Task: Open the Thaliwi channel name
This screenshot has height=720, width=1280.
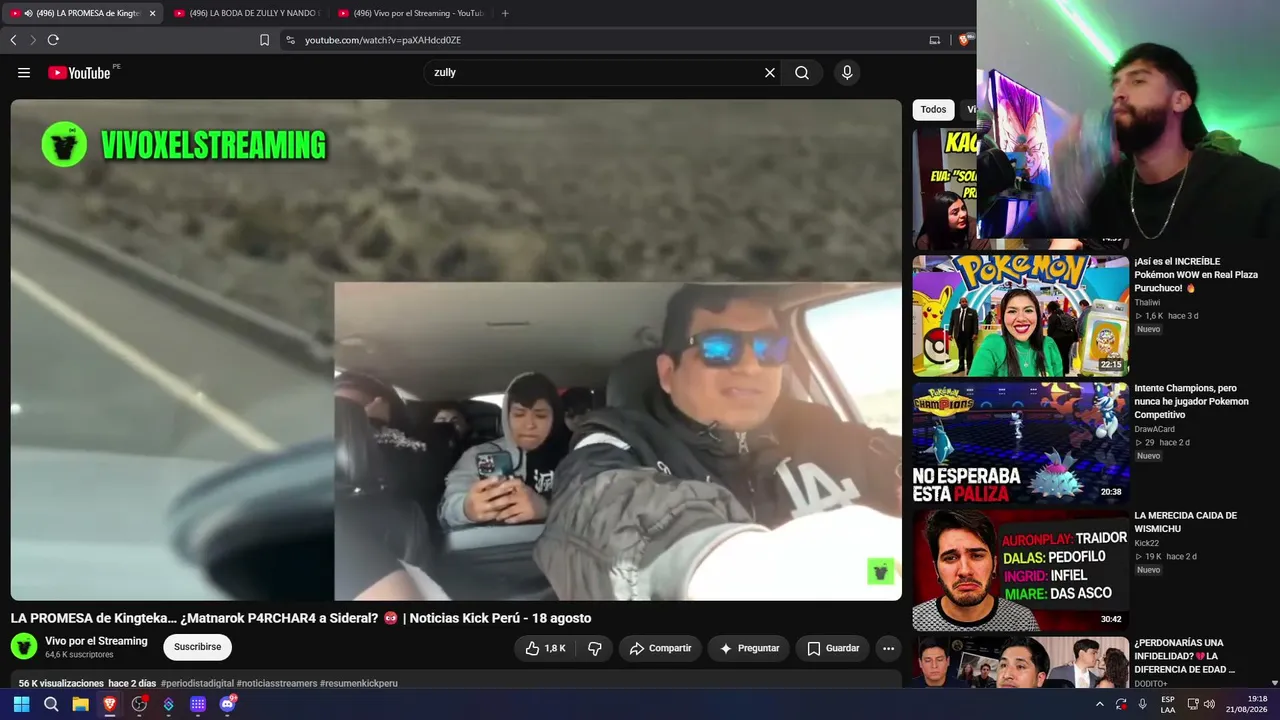Action: [x=1147, y=302]
